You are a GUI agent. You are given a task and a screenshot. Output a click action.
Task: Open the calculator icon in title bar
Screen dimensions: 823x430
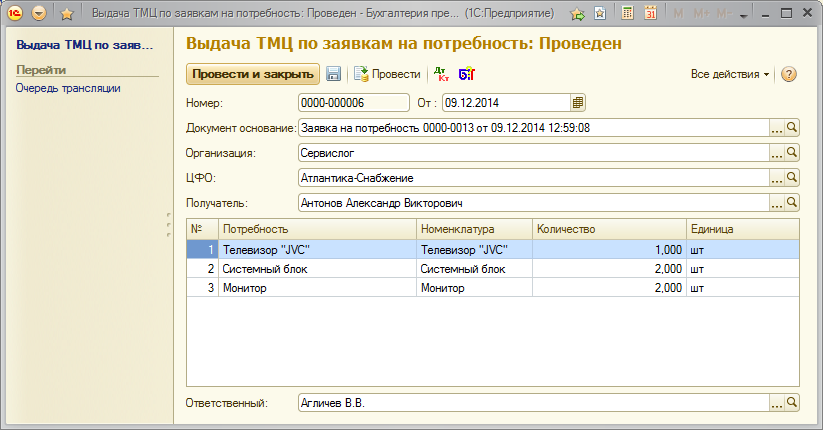tap(627, 14)
